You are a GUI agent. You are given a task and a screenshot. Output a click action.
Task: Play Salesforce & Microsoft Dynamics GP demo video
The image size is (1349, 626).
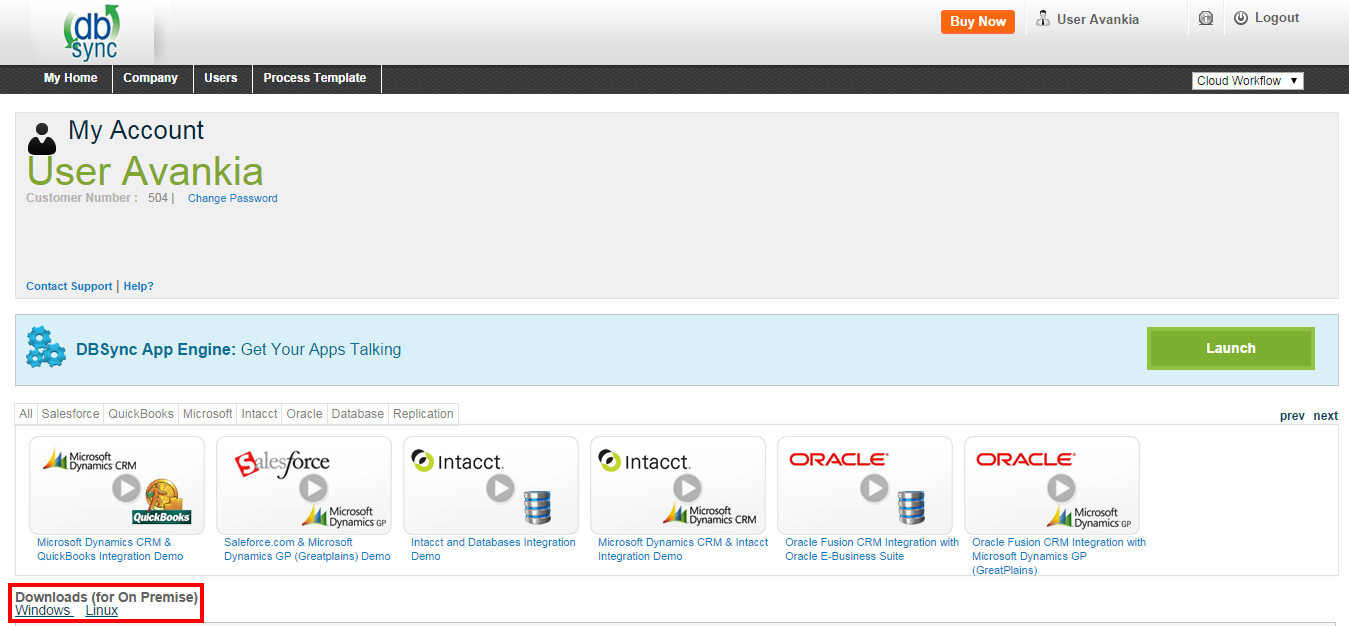coord(313,487)
